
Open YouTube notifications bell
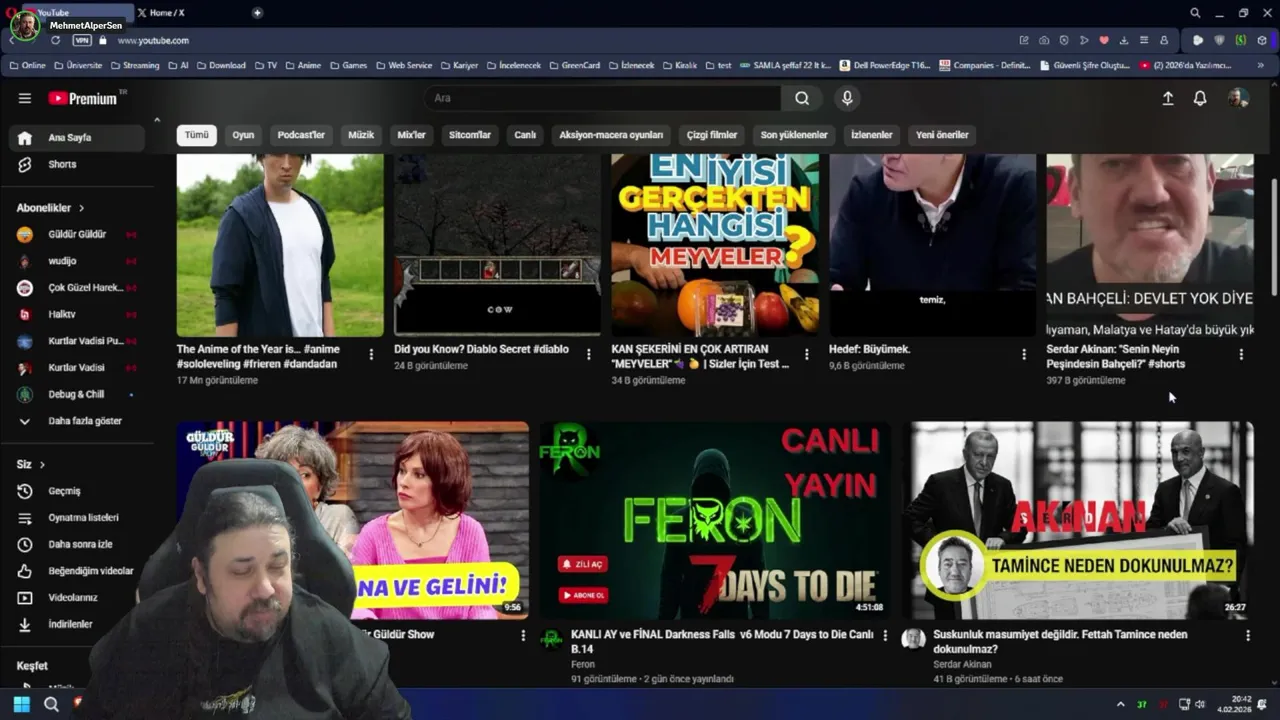click(1200, 98)
